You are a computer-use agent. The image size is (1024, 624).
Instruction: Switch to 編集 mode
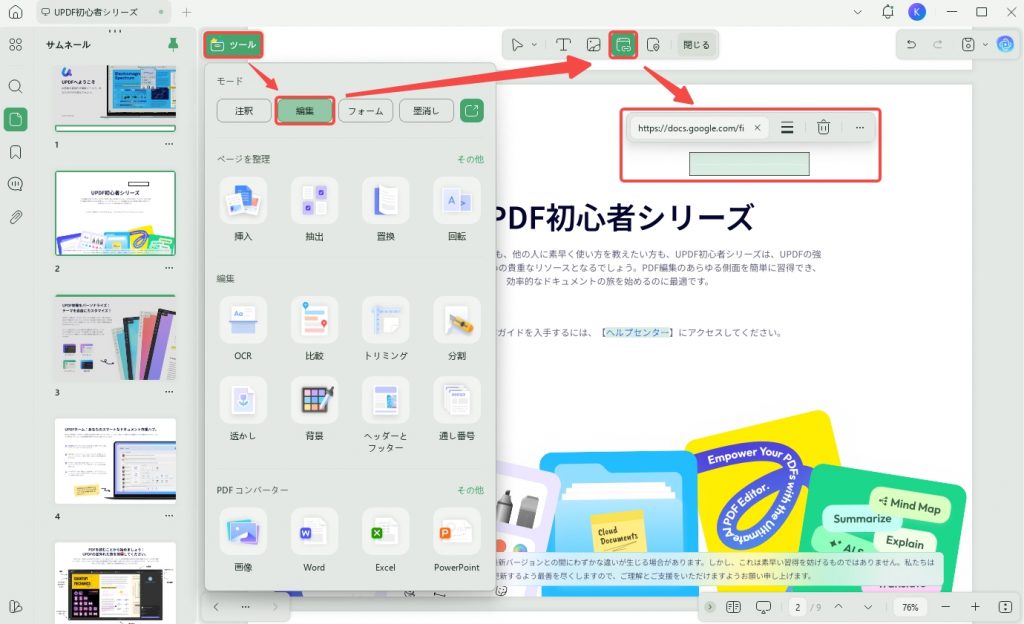click(305, 111)
